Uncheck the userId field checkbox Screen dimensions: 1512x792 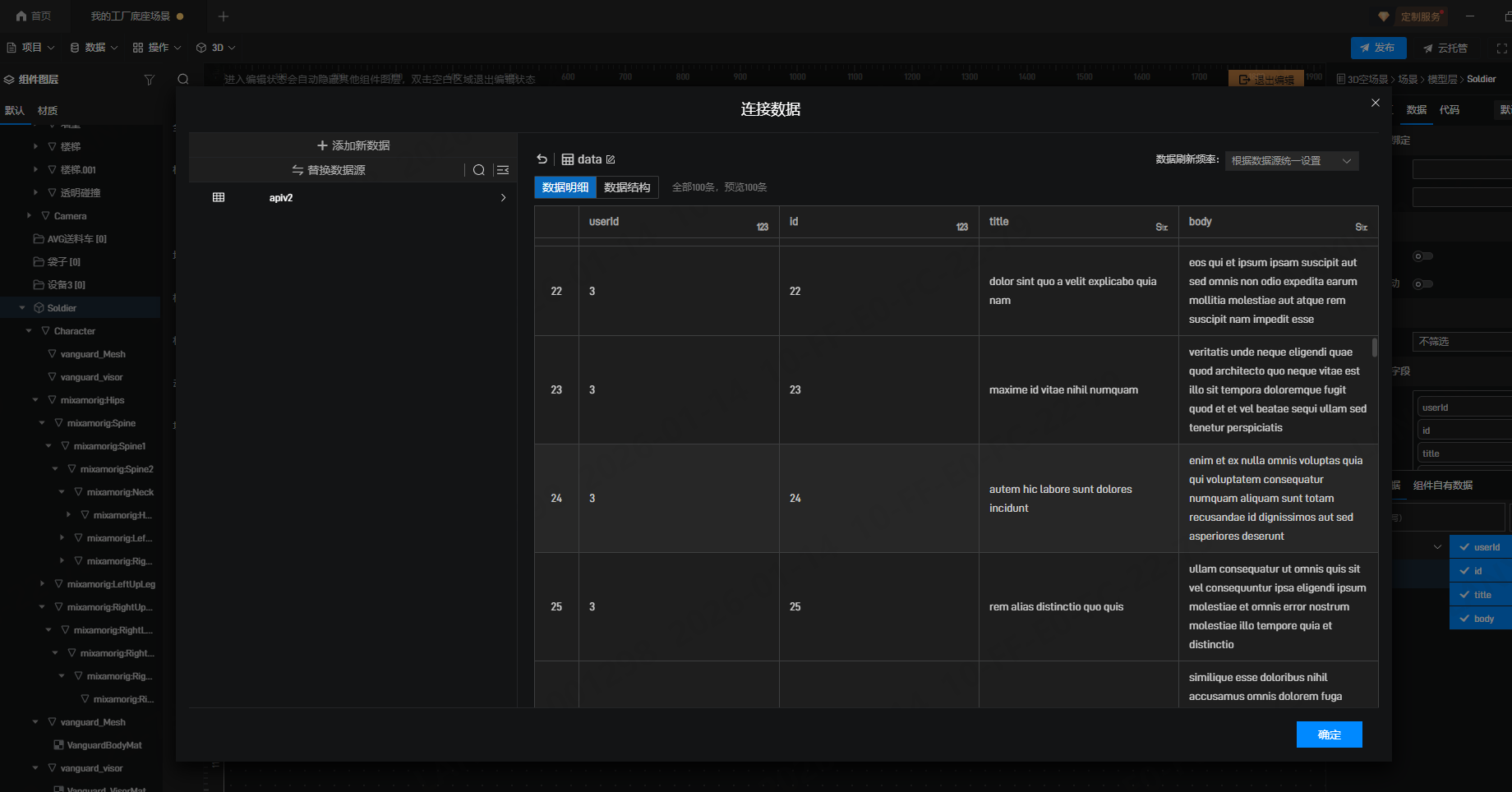pos(1464,547)
